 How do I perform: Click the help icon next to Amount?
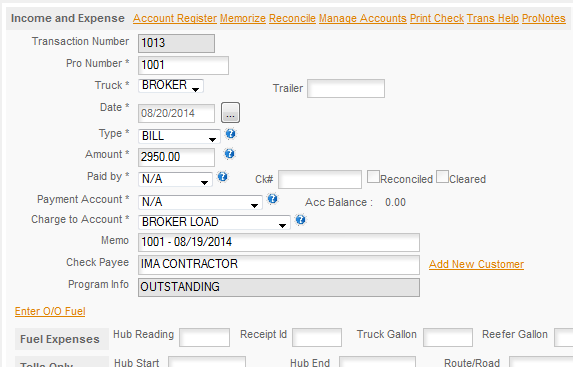(229, 154)
